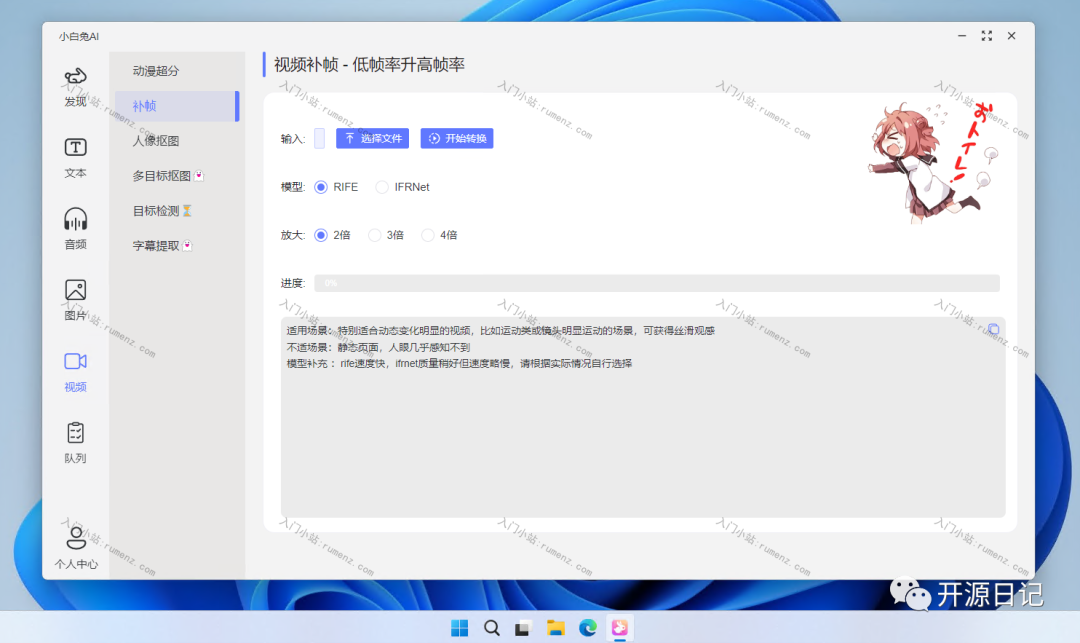This screenshot has width=1080, height=643.
Task: Click the 适用场景 description line
Action: click(x=501, y=331)
